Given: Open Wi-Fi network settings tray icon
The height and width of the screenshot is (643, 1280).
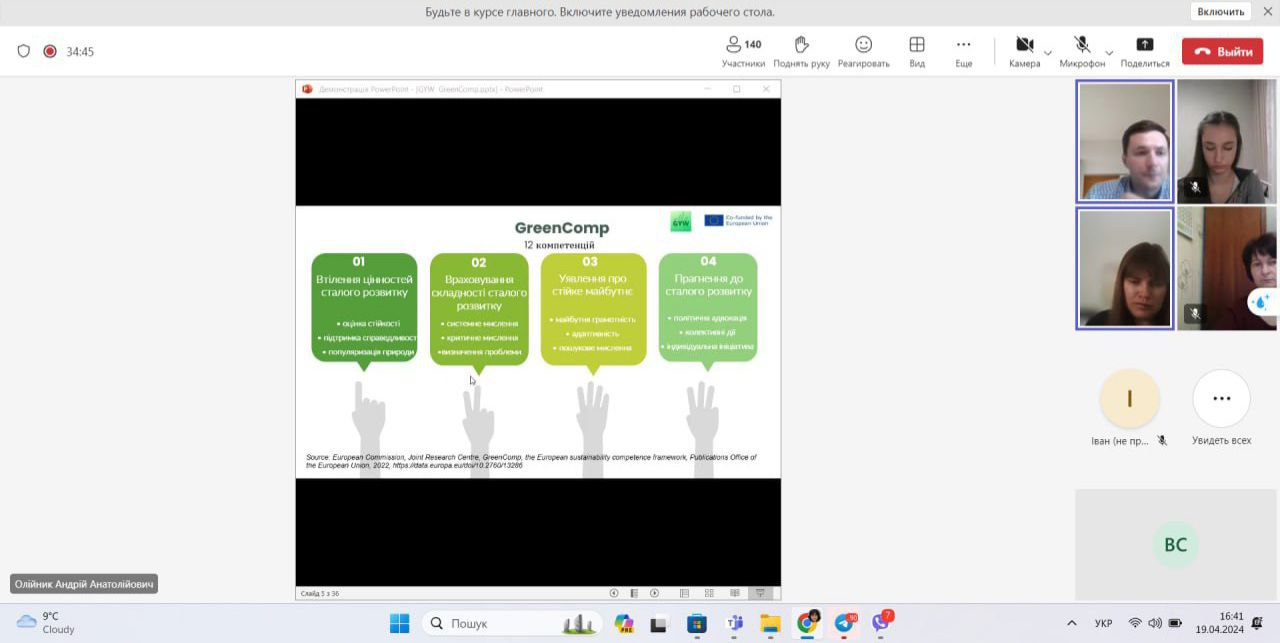Looking at the screenshot, I should click(1135, 623).
